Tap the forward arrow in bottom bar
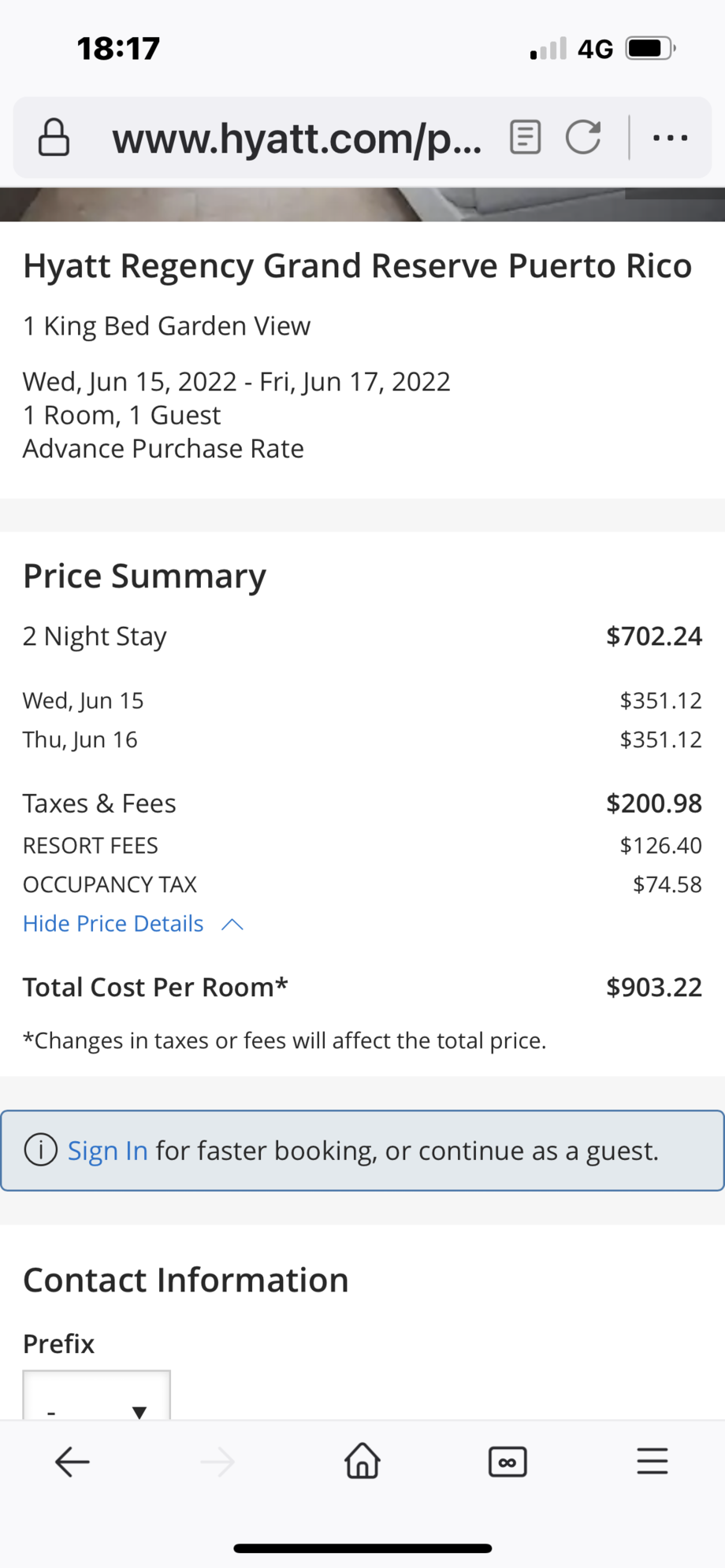This screenshot has height=1568, width=725. click(x=217, y=1462)
